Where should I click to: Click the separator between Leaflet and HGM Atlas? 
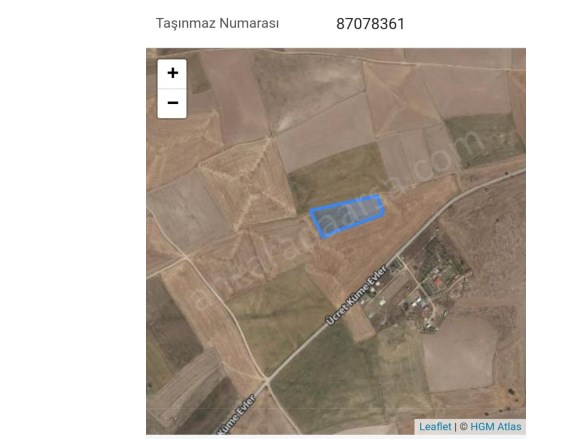click(x=455, y=426)
